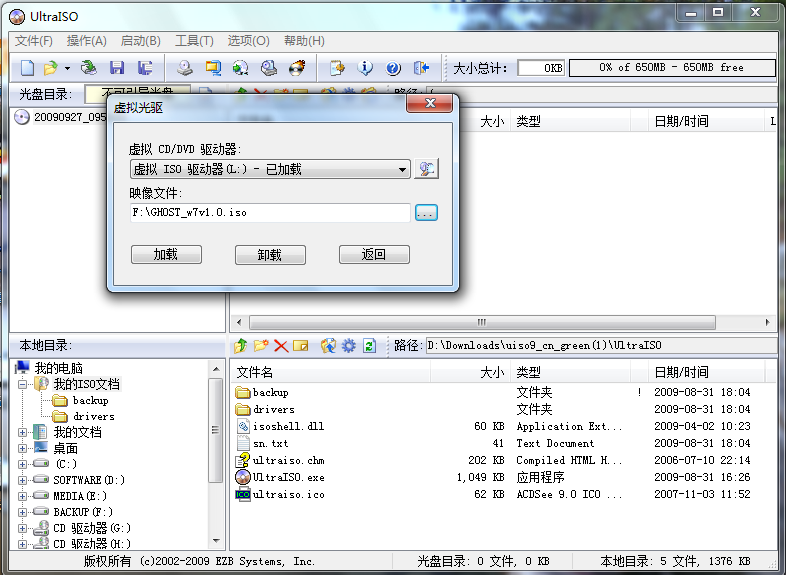The image size is (786, 575).
Task: Click the detect drive icon beside the combo box
Action: pyautogui.click(x=427, y=169)
